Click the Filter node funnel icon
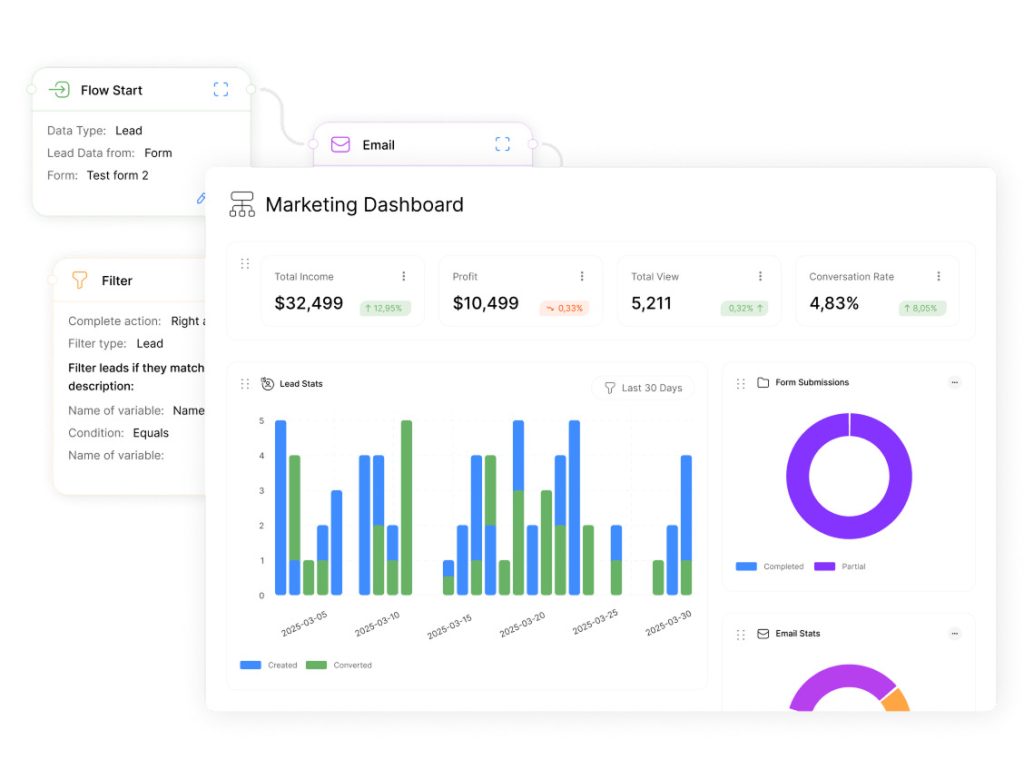The image size is (1024, 779). 80,281
